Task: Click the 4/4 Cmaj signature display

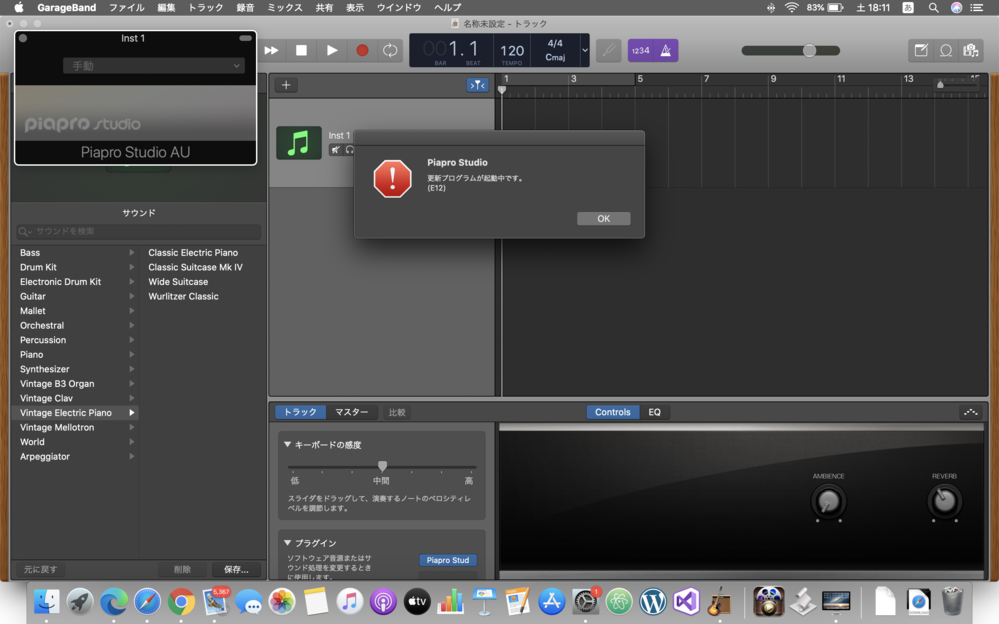Action: (555, 50)
